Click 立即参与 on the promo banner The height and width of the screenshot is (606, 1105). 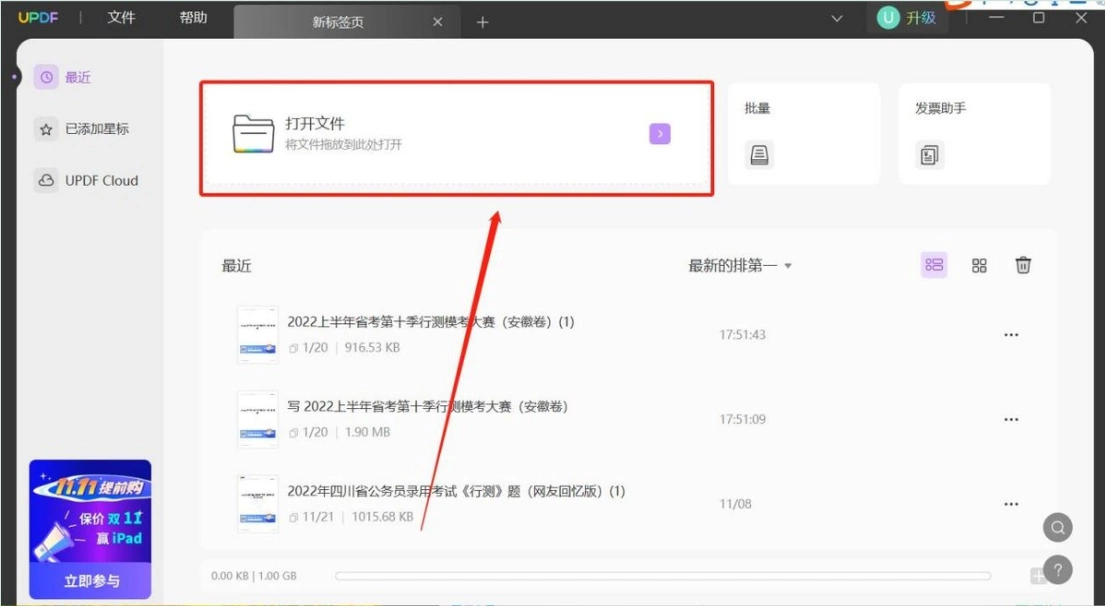(91, 581)
